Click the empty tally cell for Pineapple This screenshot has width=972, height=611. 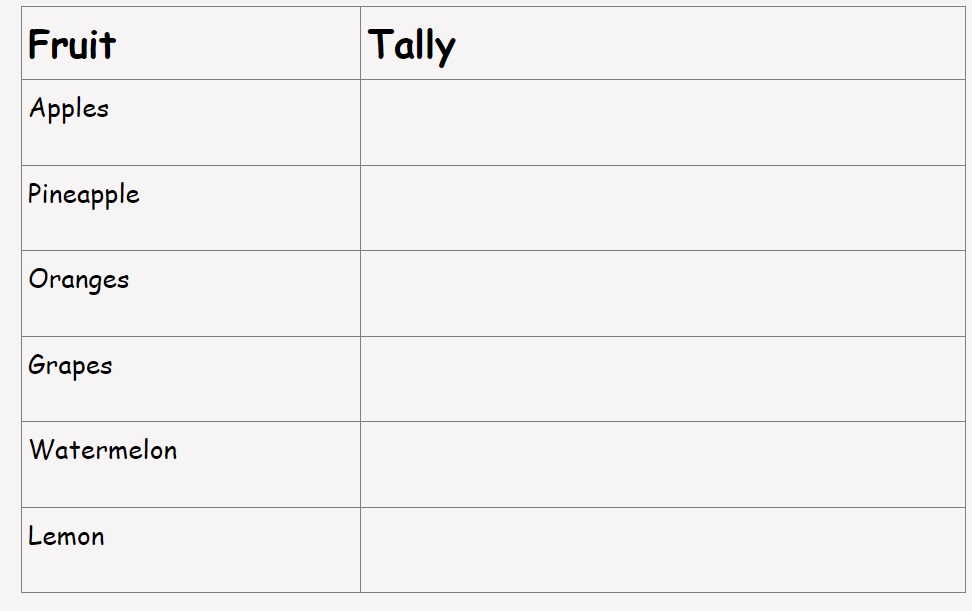(x=663, y=208)
